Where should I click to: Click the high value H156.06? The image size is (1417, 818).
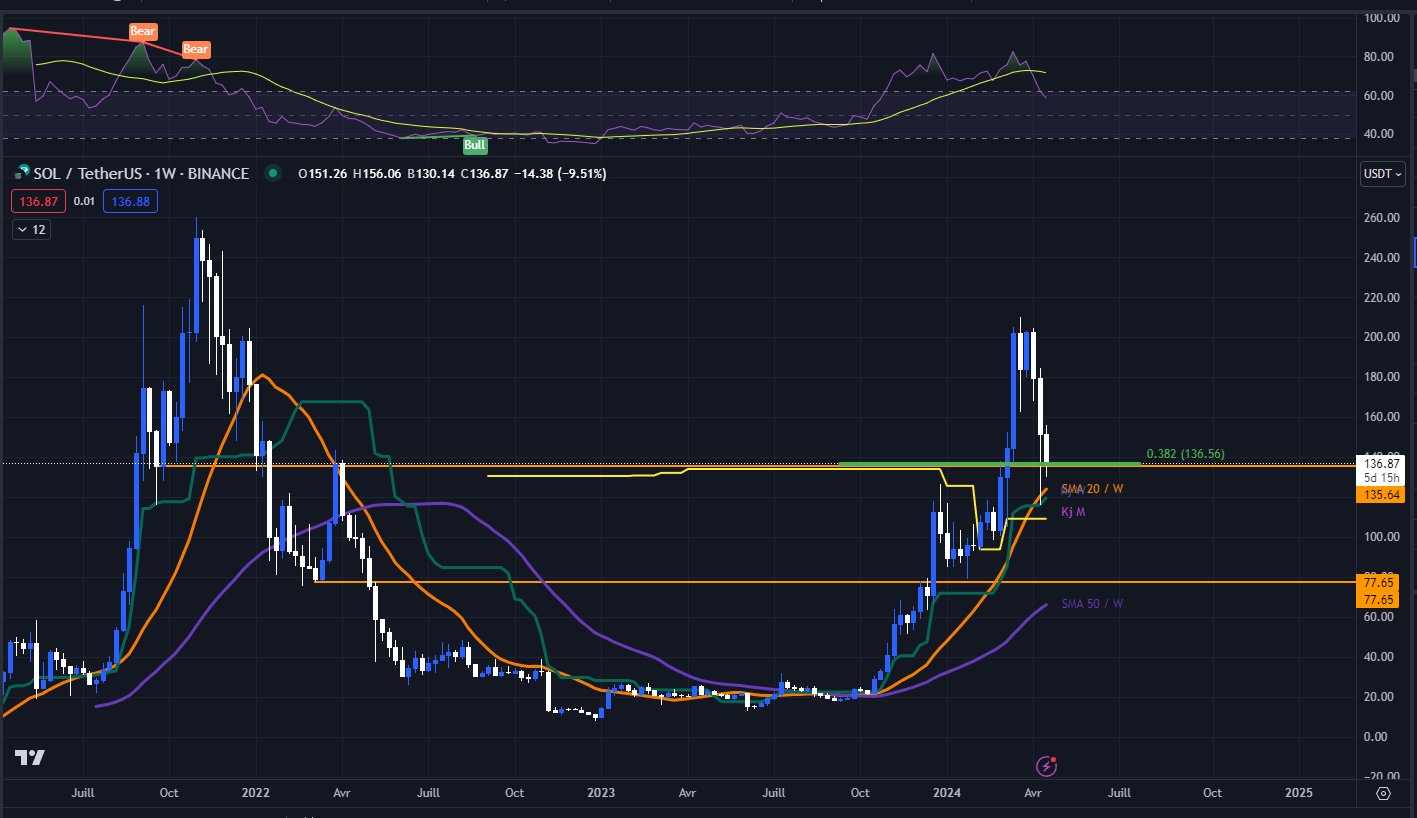tap(375, 174)
